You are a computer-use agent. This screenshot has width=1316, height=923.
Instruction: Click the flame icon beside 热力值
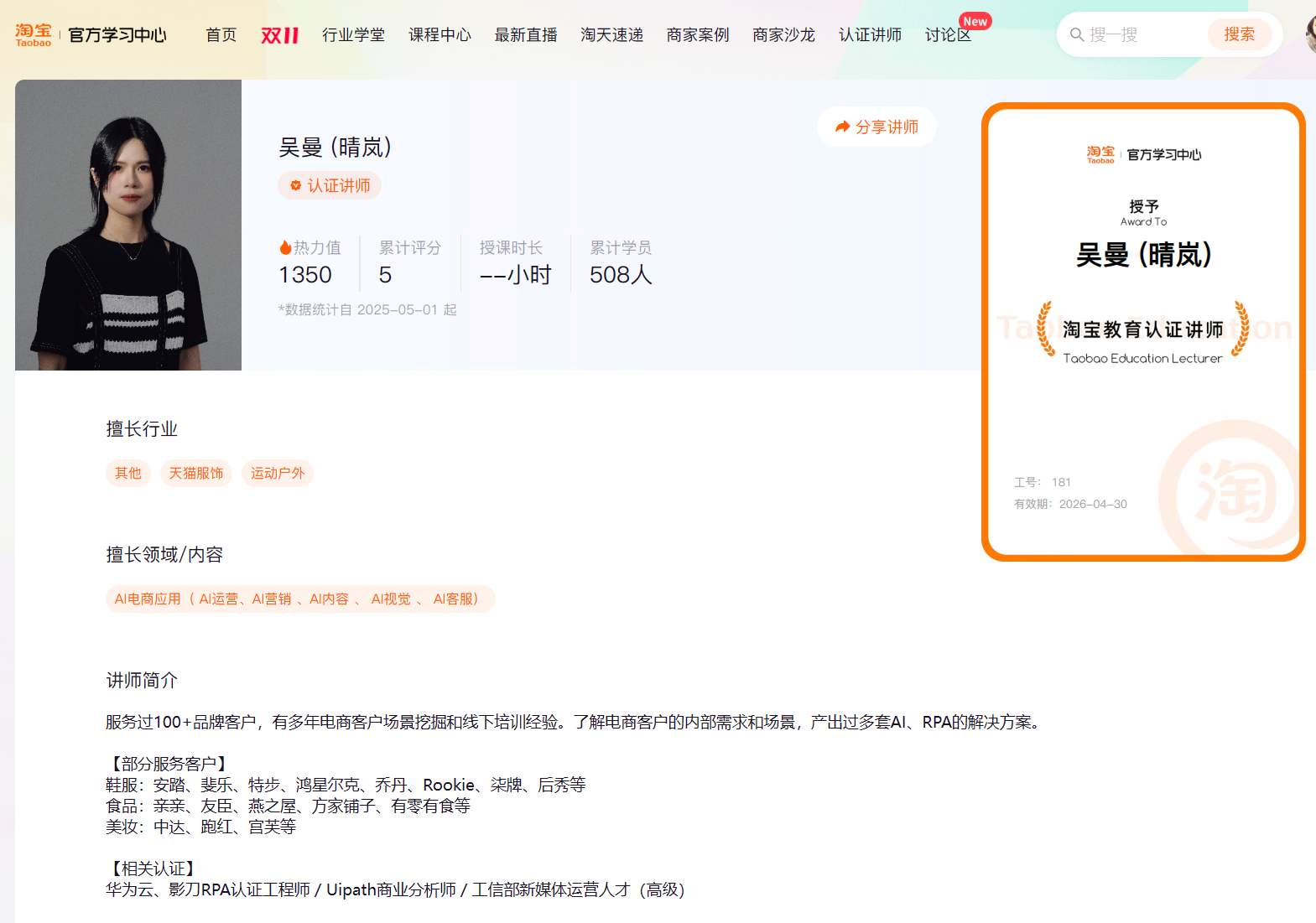tap(285, 247)
